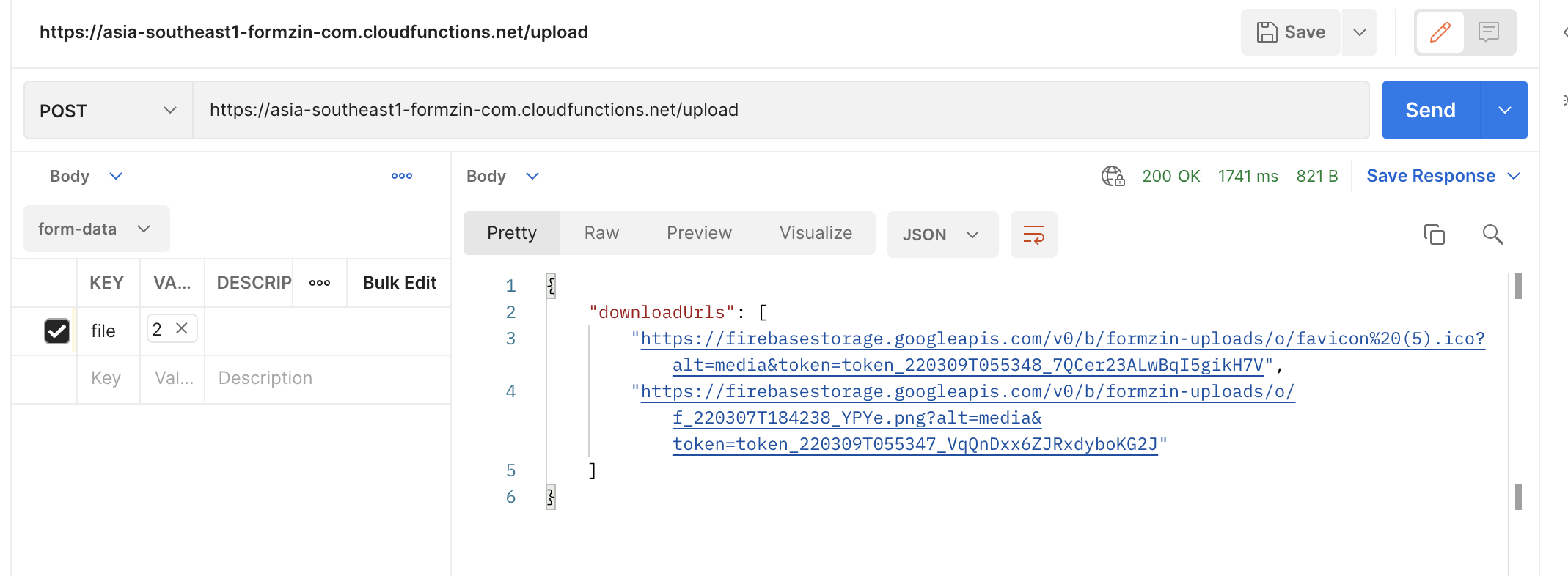The width and height of the screenshot is (1568, 576).
Task: Click the network globe lock icon
Action: tap(1113, 176)
